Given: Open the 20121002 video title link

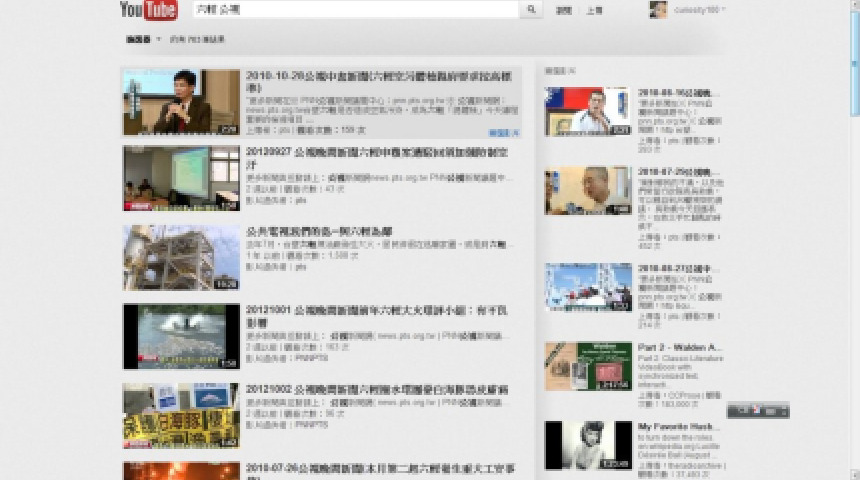Looking at the screenshot, I should point(377,388).
